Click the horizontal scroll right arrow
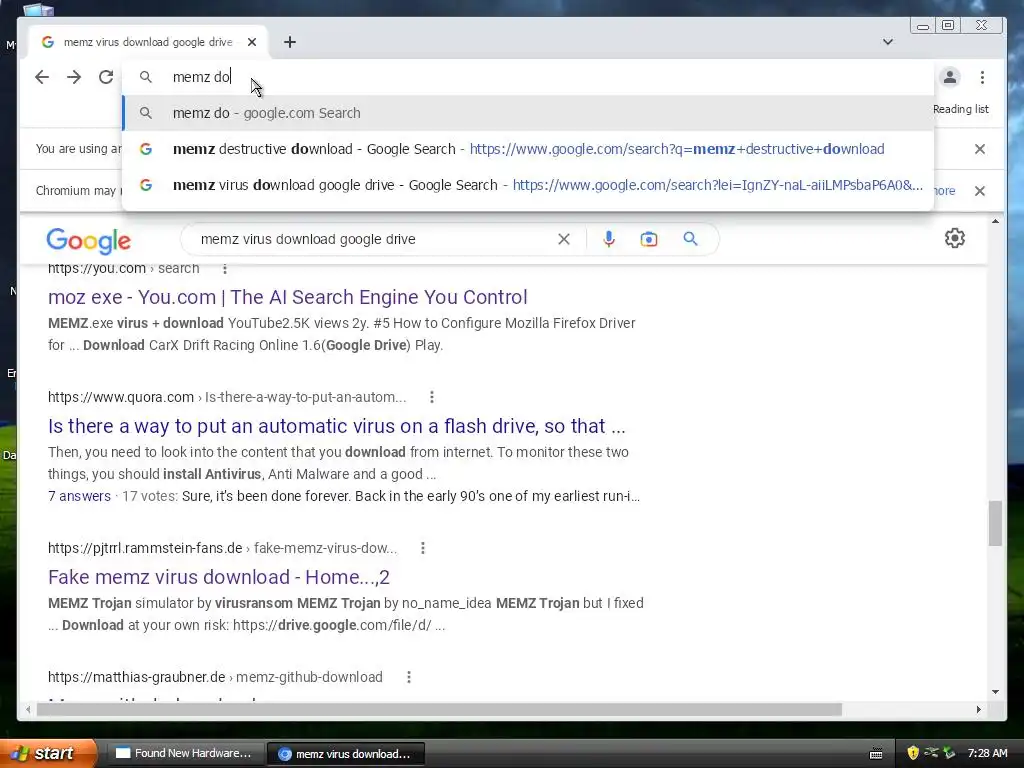Viewport: 1024px width, 768px height. (978, 709)
